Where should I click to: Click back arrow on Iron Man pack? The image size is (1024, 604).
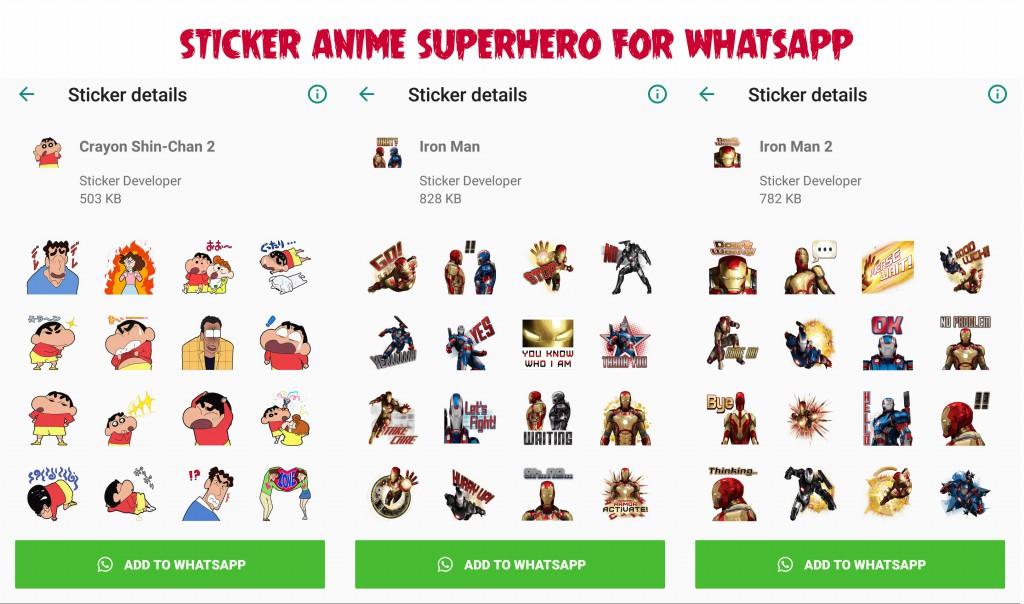point(367,95)
